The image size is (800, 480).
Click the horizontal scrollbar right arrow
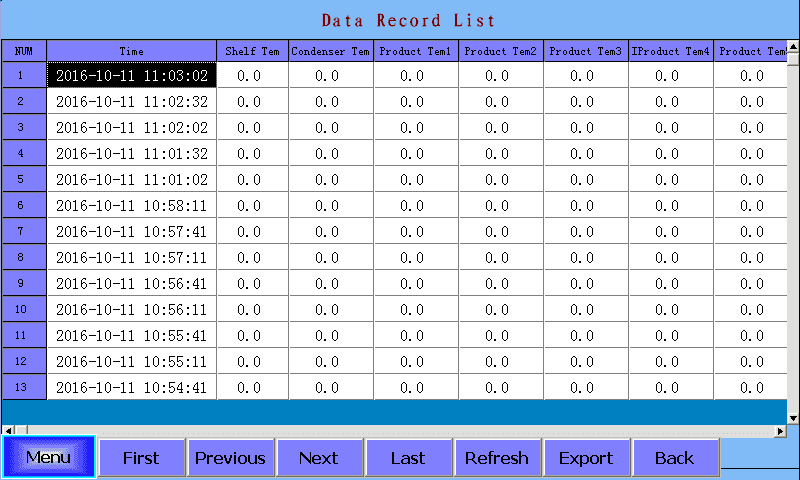(781, 431)
